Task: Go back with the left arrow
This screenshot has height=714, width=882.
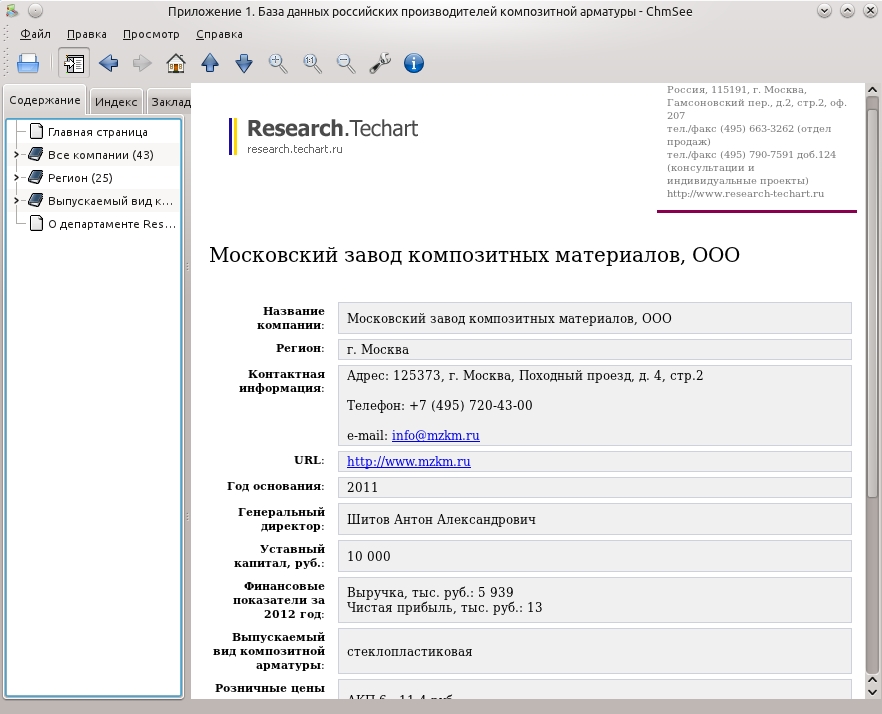Action: [x=108, y=63]
